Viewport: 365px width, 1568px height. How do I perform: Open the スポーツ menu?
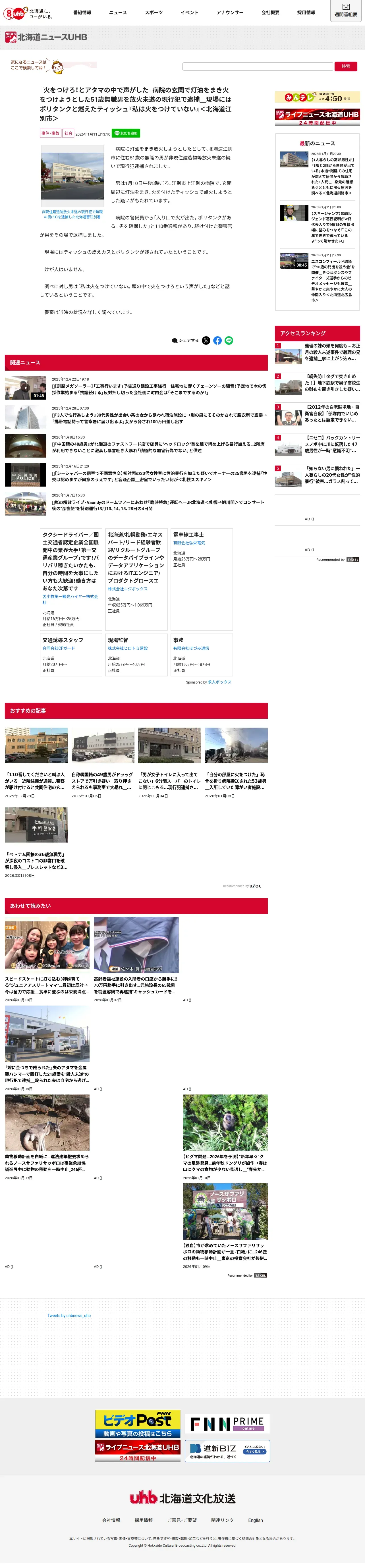click(x=154, y=12)
